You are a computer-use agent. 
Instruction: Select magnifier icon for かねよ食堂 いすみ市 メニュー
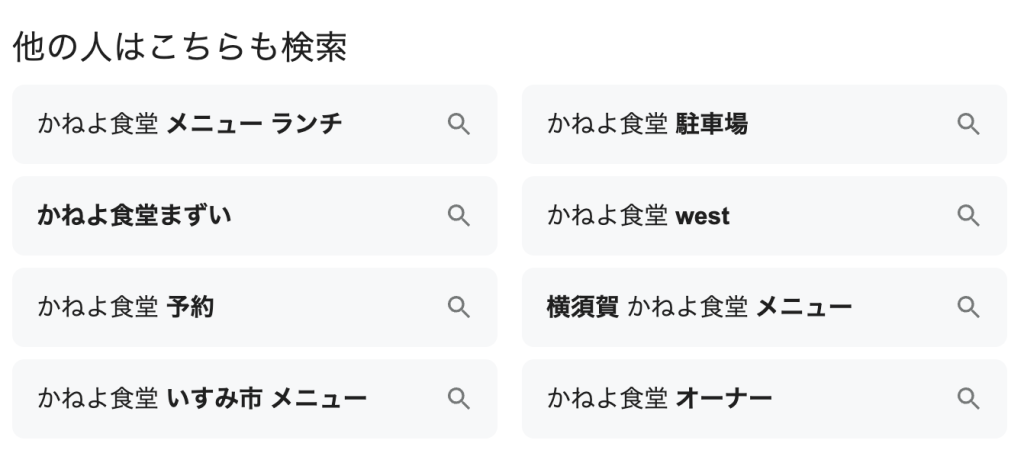coord(458,398)
